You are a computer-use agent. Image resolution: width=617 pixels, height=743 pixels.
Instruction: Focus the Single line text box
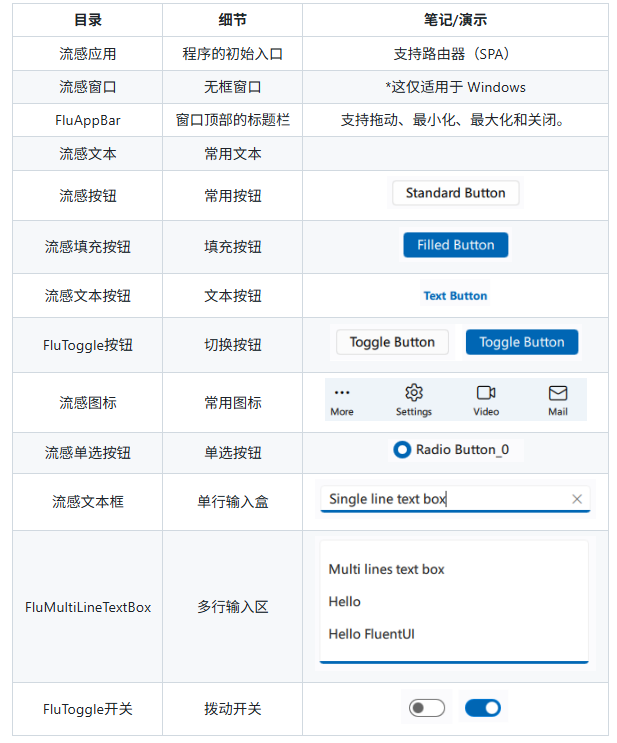click(455, 499)
